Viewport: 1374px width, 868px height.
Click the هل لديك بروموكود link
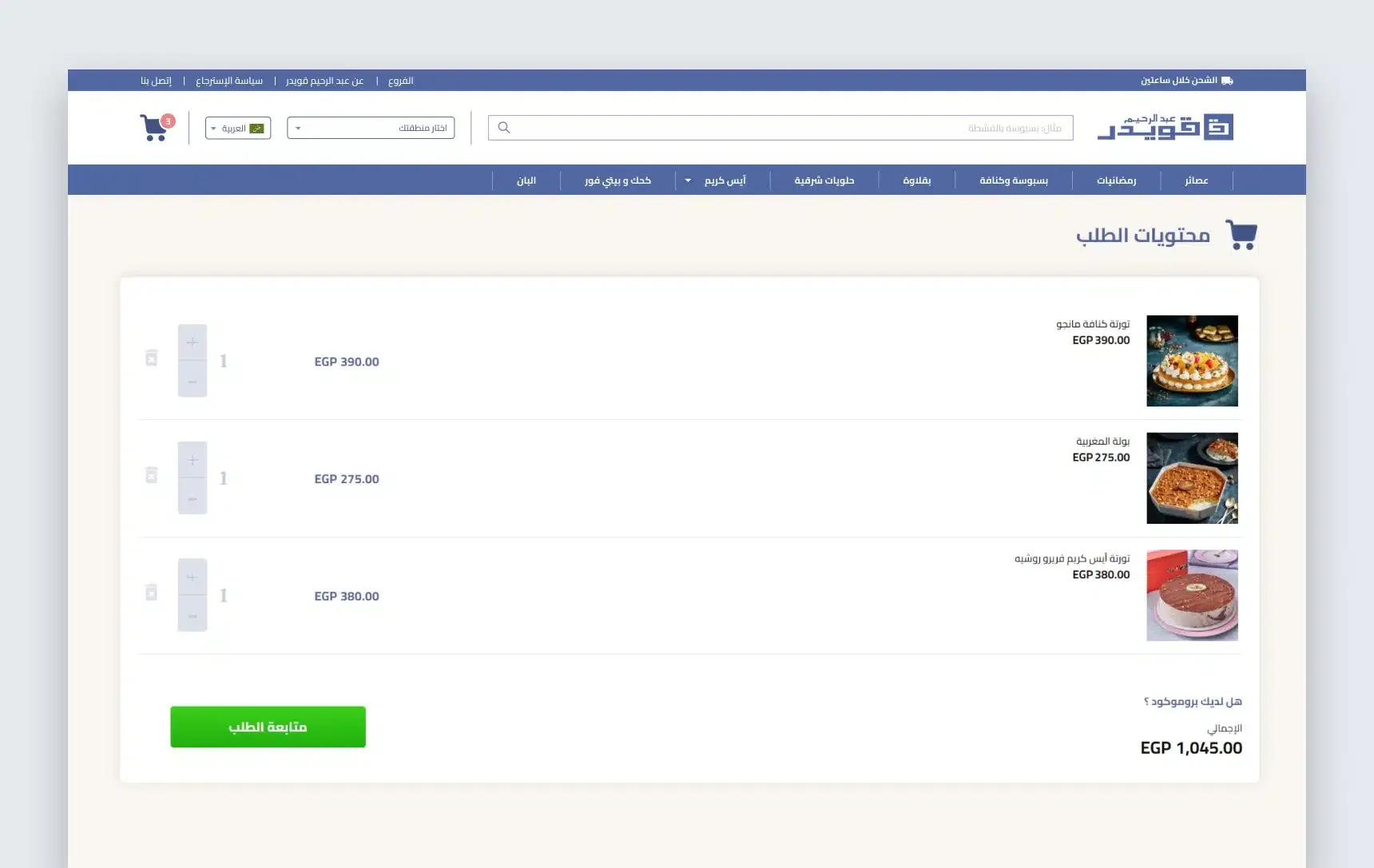pyautogui.click(x=1193, y=701)
